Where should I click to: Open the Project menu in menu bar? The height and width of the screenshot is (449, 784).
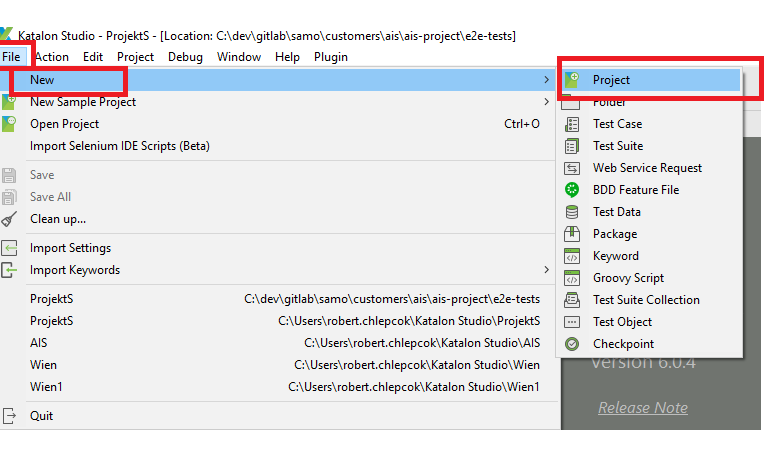click(x=136, y=57)
